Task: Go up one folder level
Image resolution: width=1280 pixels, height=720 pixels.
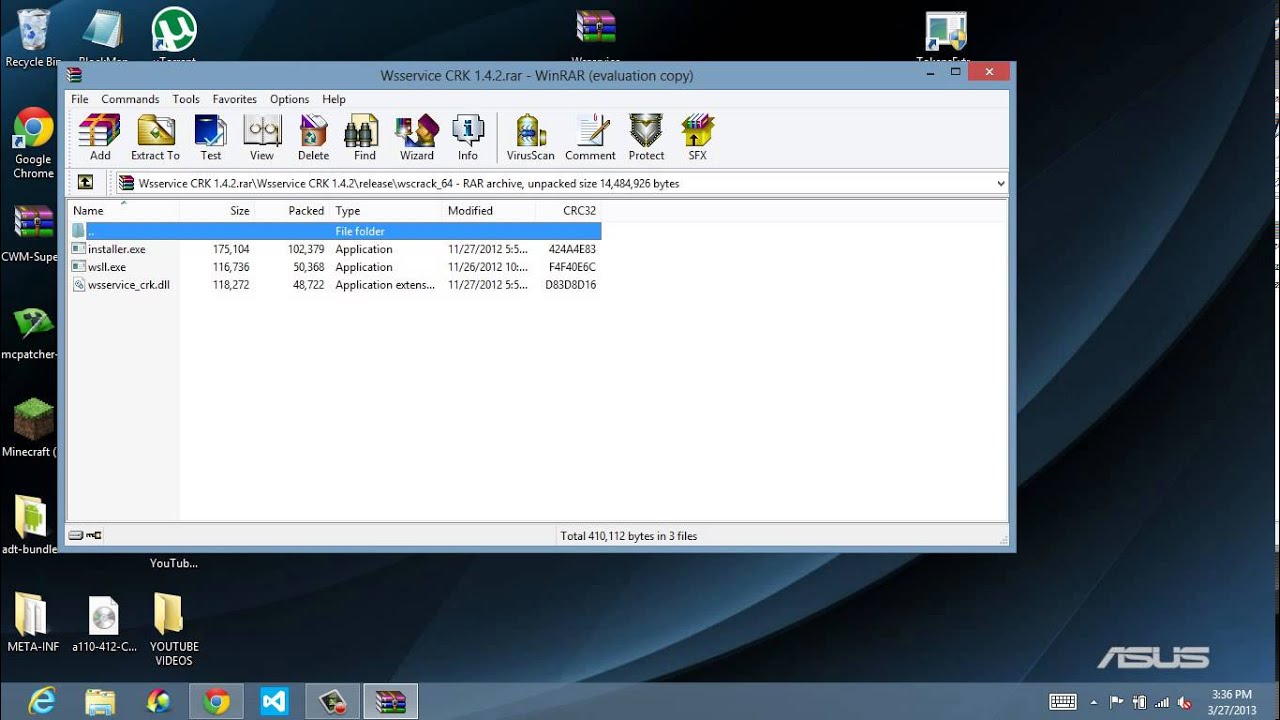Action: [x=85, y=182]
